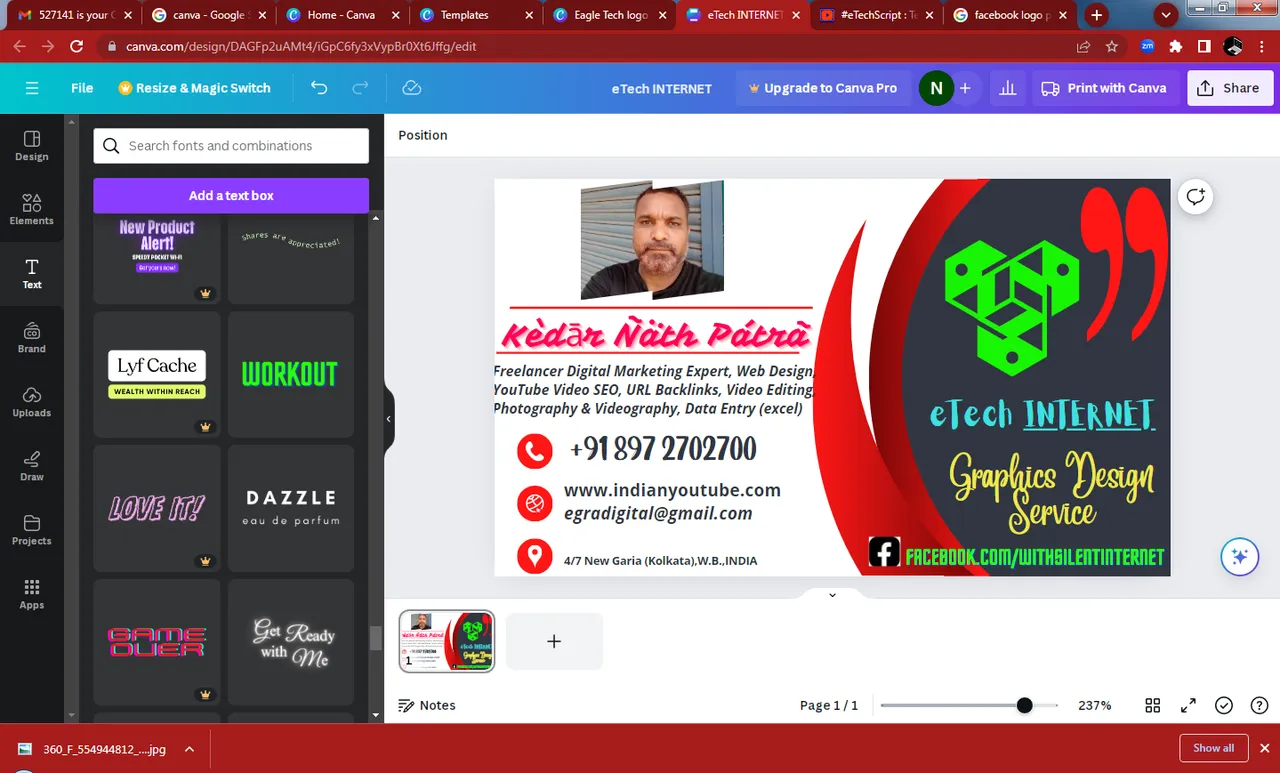Viewport: 1280px width, 773px height.
Task: Open the browser extensions puzzle icon
Action: [x=1176, y=46]
